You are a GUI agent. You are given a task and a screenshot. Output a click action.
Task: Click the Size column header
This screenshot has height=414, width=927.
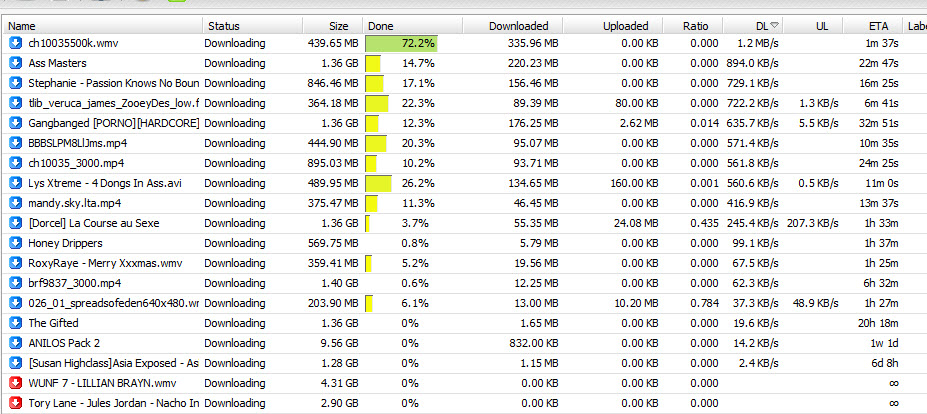pos(333,26)
